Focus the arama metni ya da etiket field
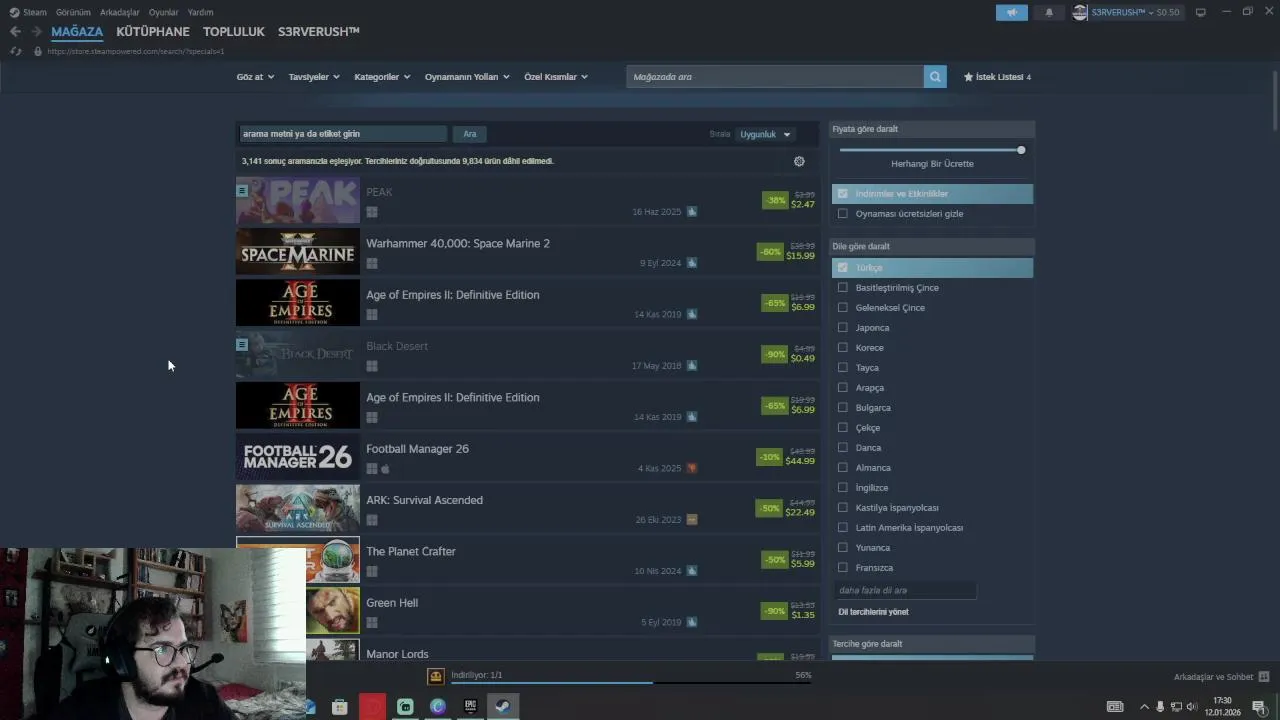The image size is (1280, 720). pyautogui.click(x=343, y=134)
